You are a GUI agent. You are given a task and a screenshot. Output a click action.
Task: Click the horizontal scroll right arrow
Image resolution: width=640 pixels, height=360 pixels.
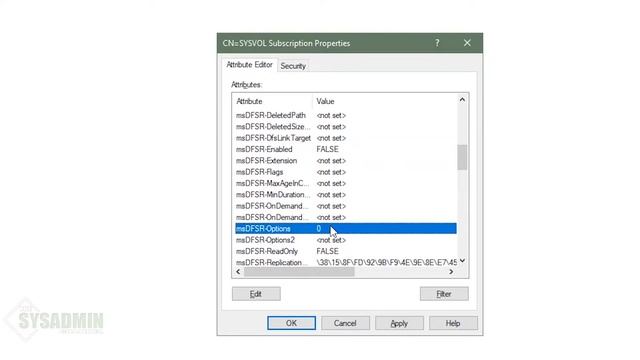451,272
